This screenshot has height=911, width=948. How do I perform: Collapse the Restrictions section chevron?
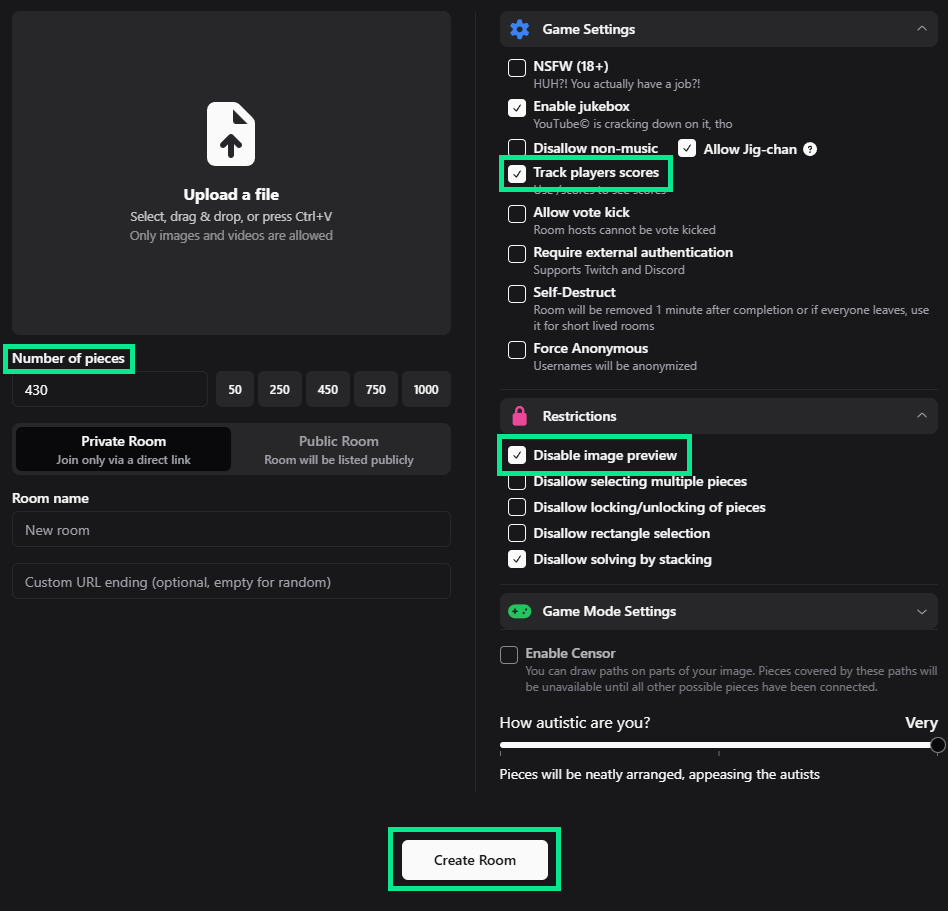(921, 415)
